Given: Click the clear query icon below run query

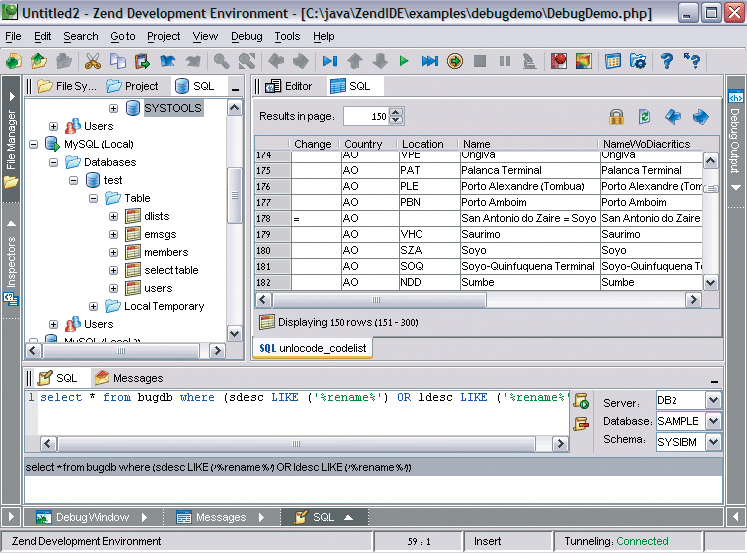Looking at the screenshot, I should point(581,423).
